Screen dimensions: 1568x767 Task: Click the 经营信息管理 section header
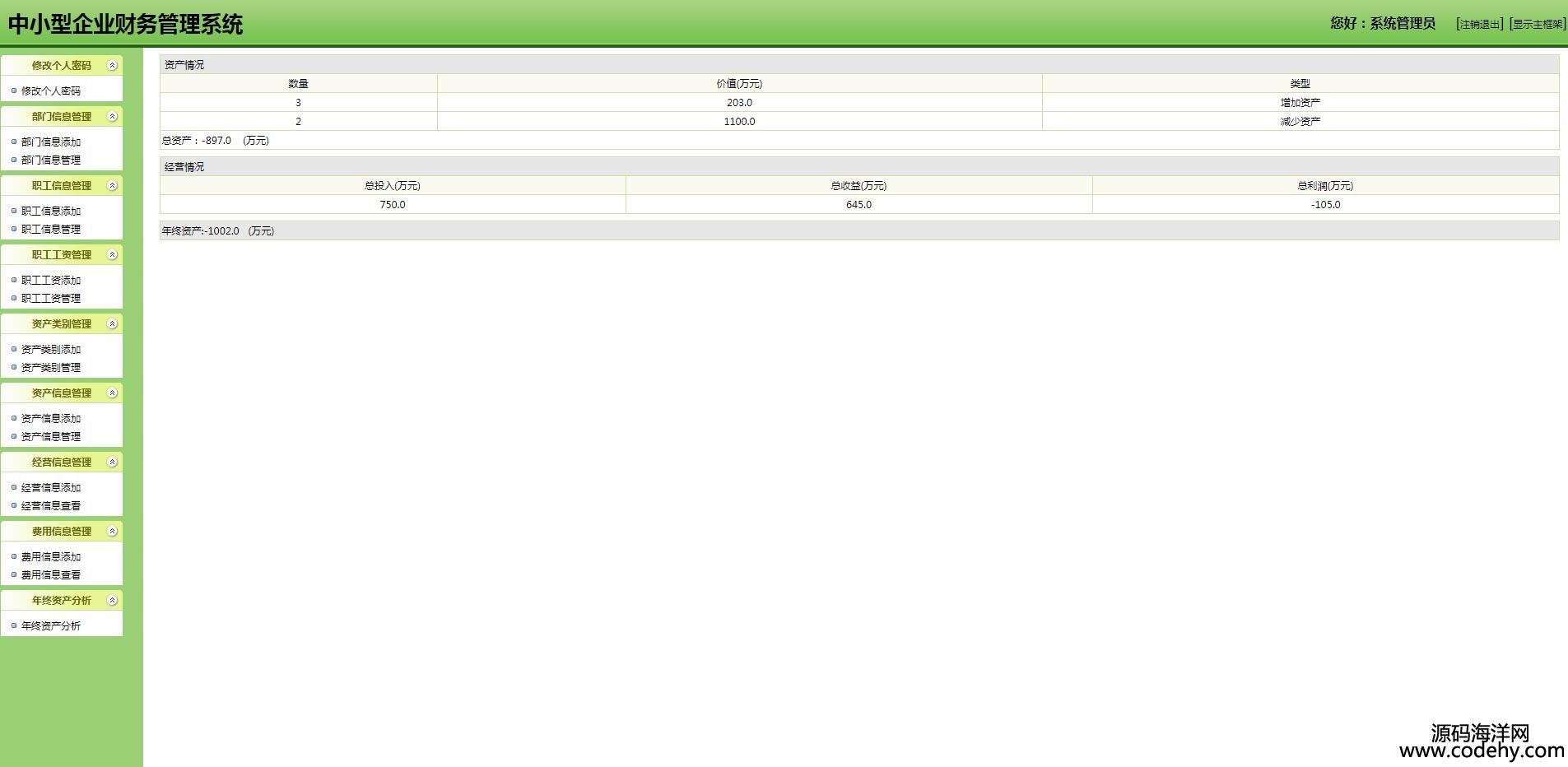62,463
